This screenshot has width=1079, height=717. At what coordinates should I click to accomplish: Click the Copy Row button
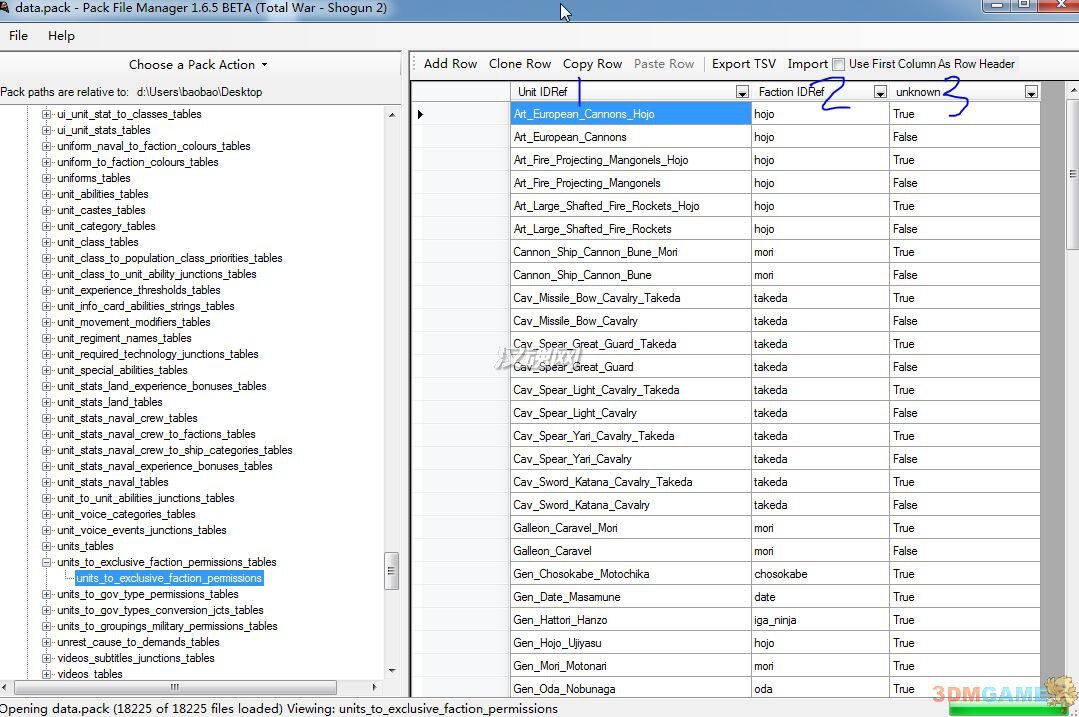tap(592, 64)
